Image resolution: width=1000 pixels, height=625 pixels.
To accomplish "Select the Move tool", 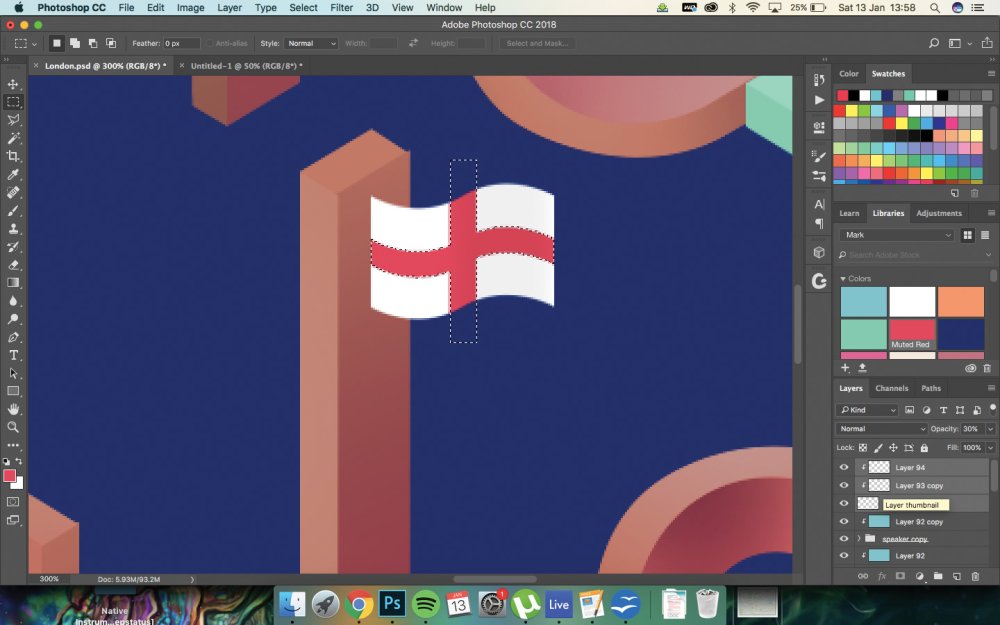I will [13, 84].
